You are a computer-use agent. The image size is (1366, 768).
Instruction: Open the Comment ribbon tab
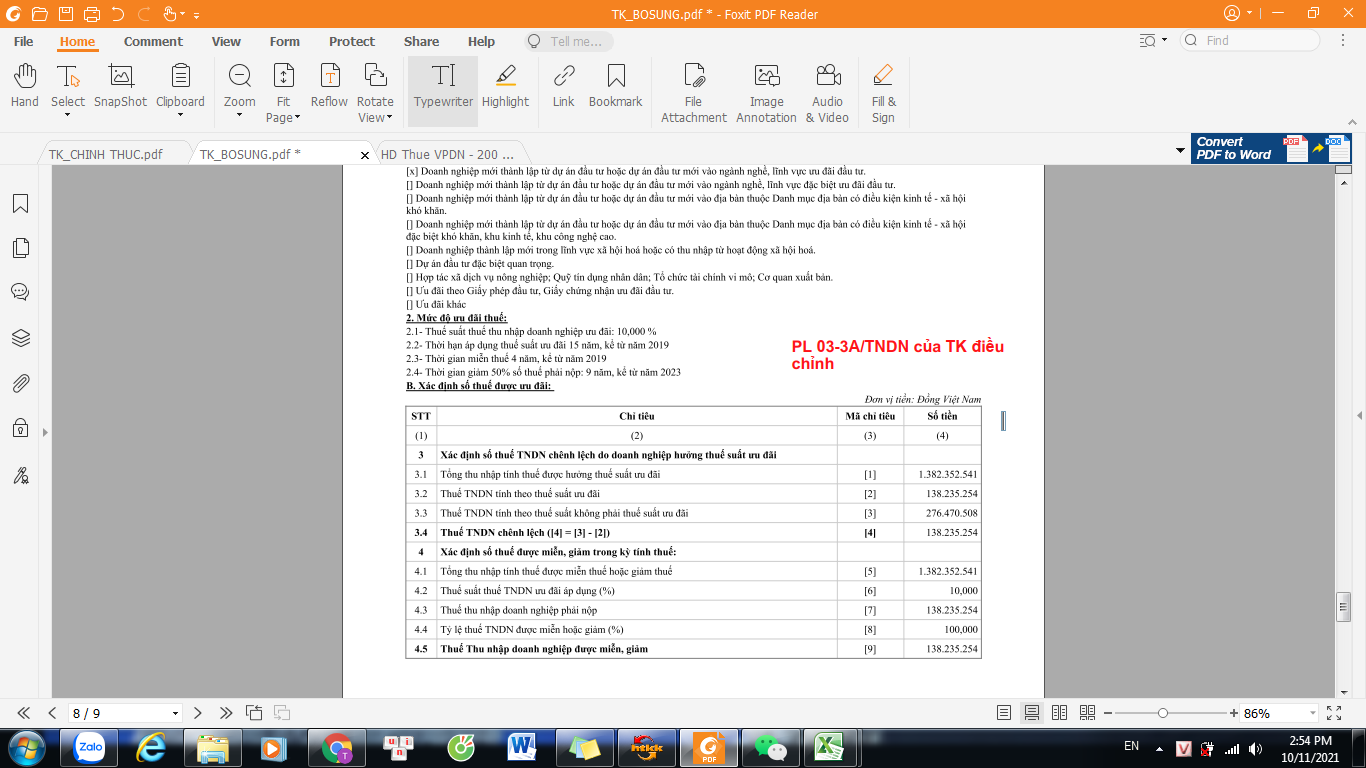click(x=153, y=41)
